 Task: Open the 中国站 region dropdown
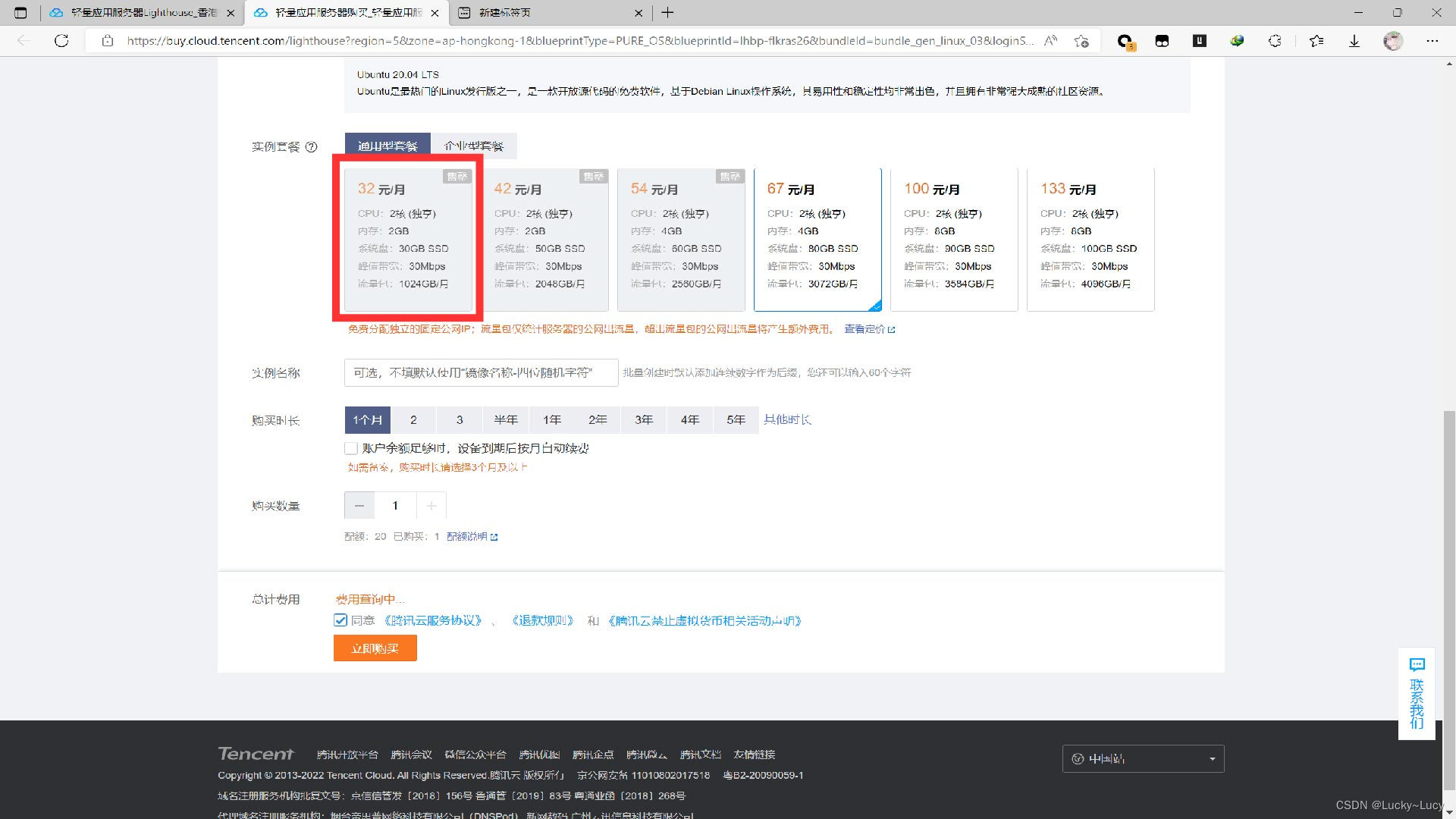(x=1143, y=758)
